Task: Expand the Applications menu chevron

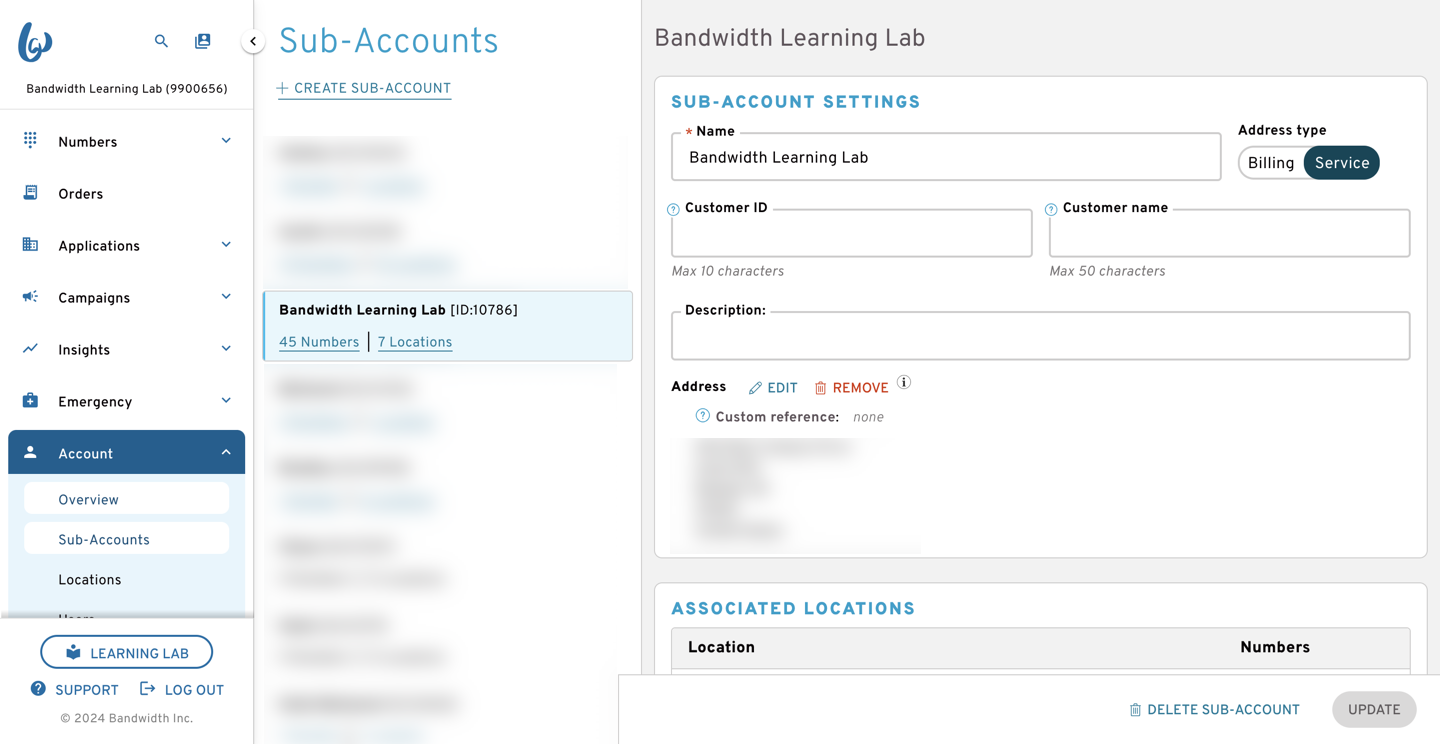Action: coord(226,245)
